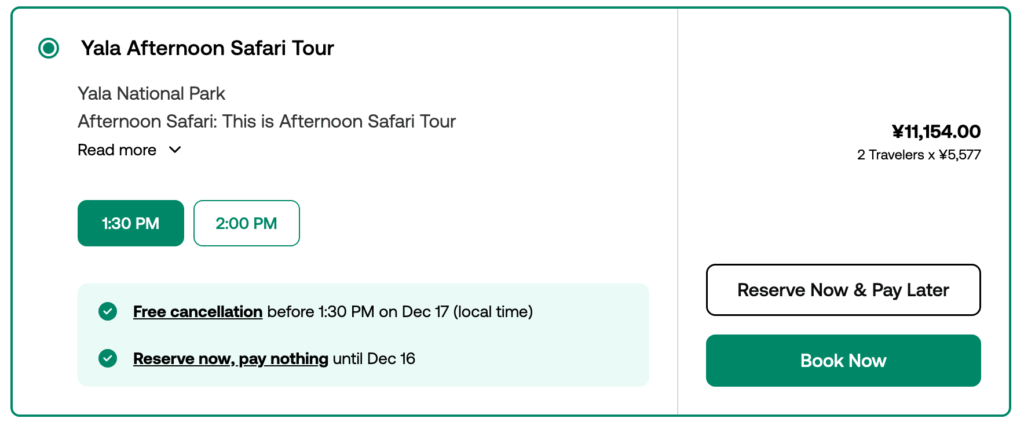The width and height of the screenshot is (1024, 429).
Task: Click the 'until Dec 16' text
Action: [374, 358]
